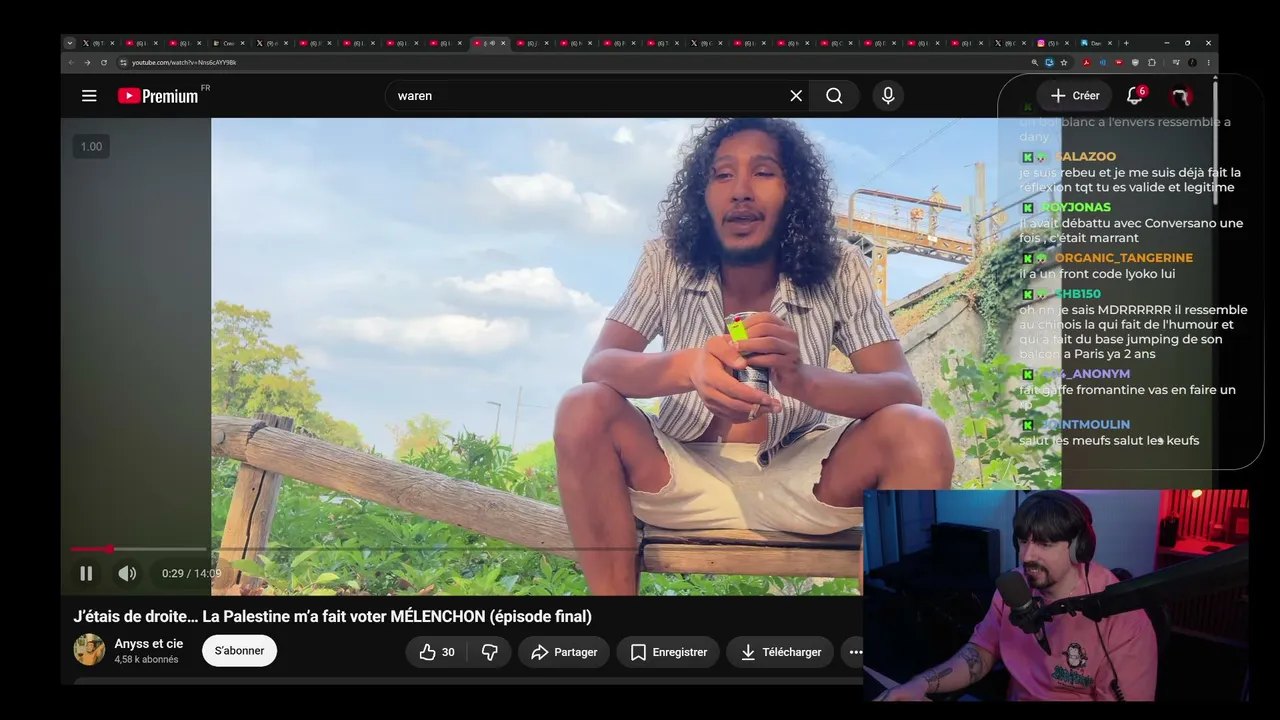This screenshot has height=720, width=1280.
Task: Click the search magnifier button
Action: tap(834, 96)
